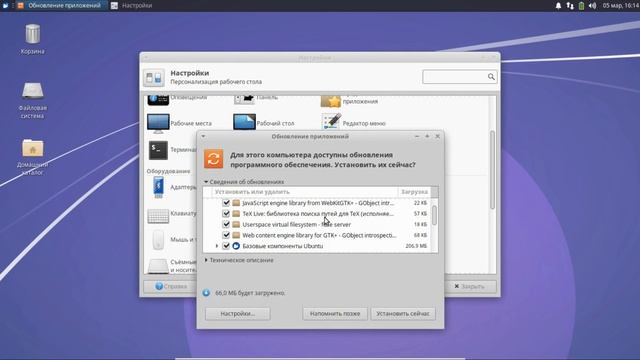Click the Ubuntu base components icon
The image size is (640, 360).
[x=236, y=246]
